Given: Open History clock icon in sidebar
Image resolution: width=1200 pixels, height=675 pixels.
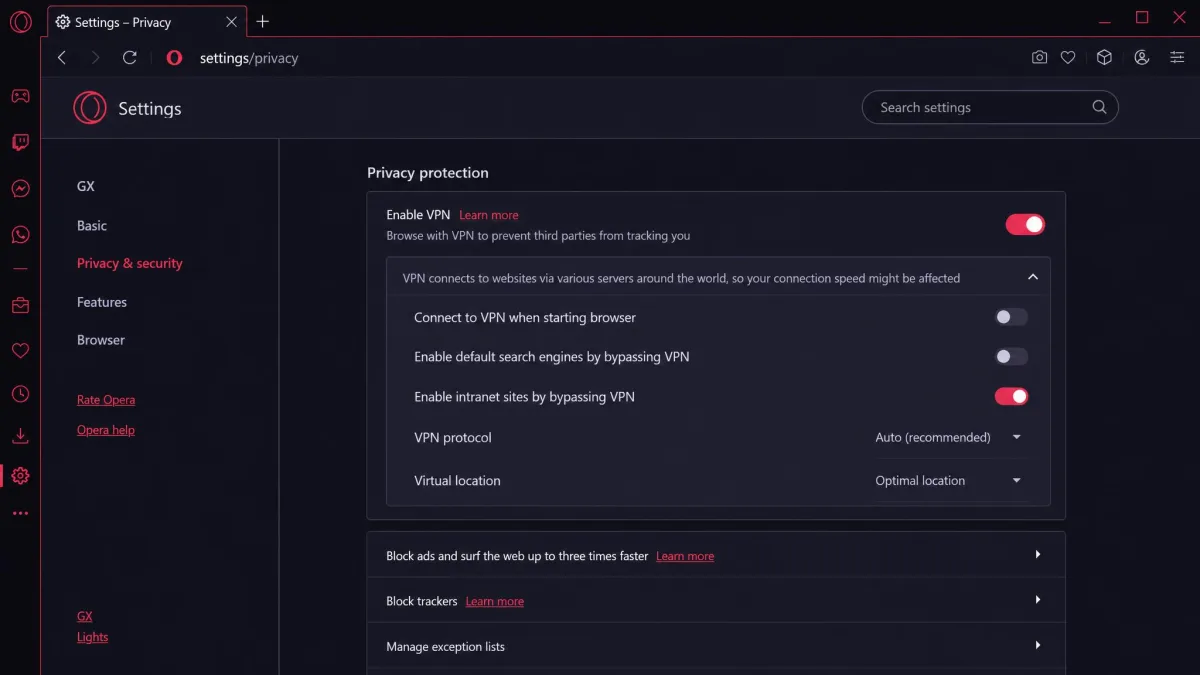Looking at the screenshot, I should coord(20,394).
